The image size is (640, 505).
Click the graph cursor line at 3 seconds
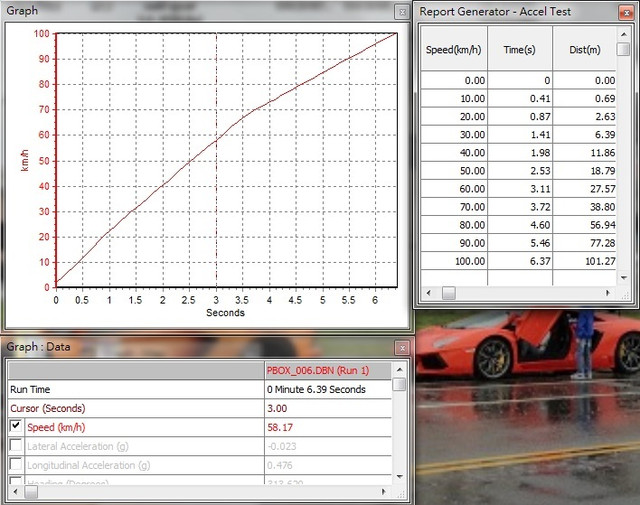pos(216,160)
